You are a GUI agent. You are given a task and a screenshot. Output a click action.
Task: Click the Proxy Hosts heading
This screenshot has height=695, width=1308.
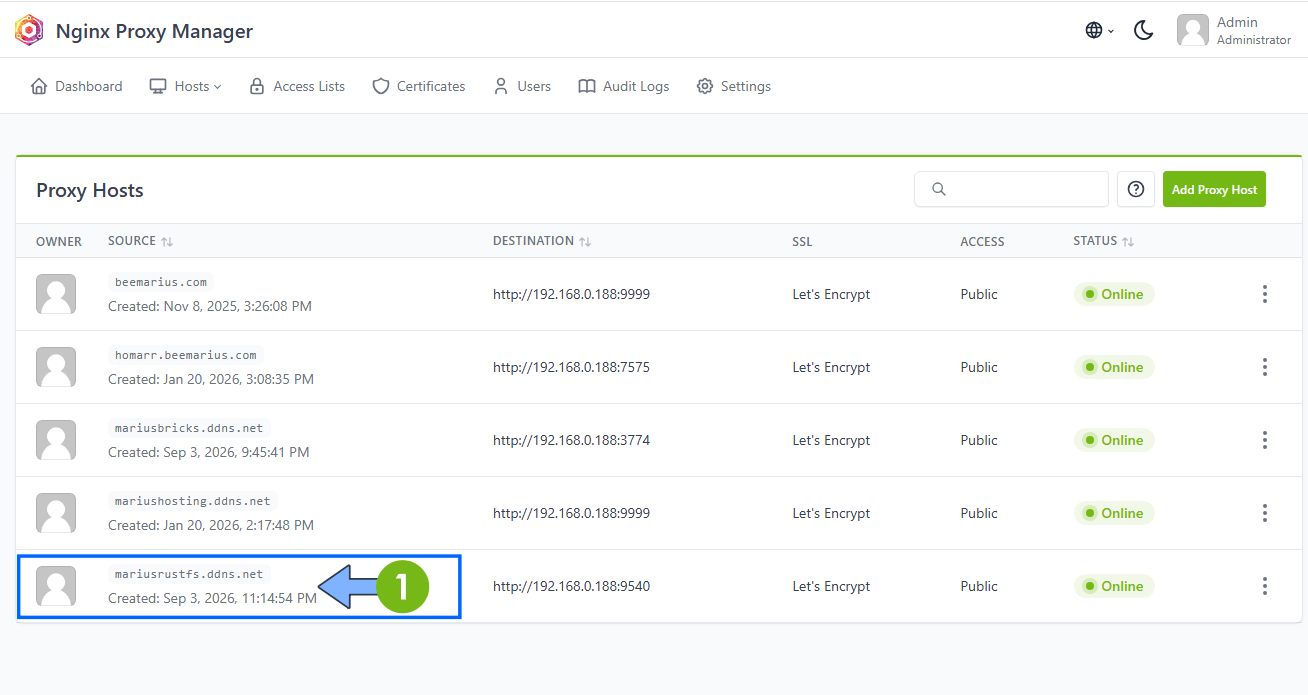tap(90, 190)
